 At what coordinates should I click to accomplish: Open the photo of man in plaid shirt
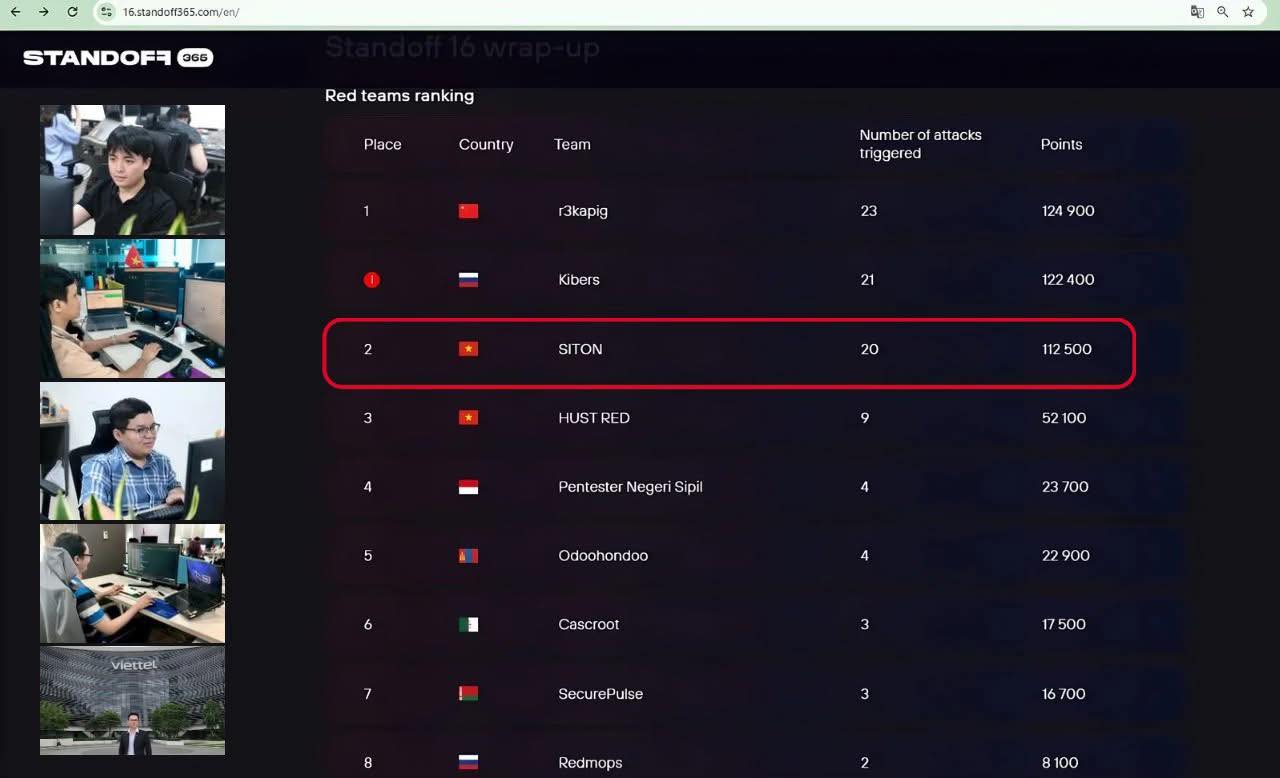[132, 452]
